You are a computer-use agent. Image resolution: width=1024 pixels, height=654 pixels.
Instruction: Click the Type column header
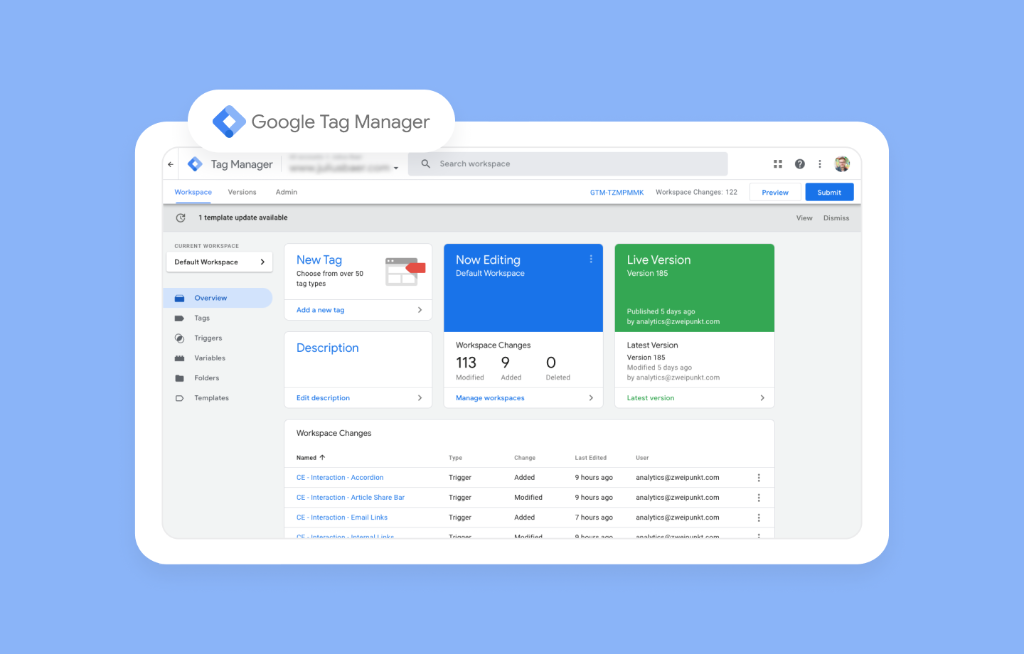(455, 458)
